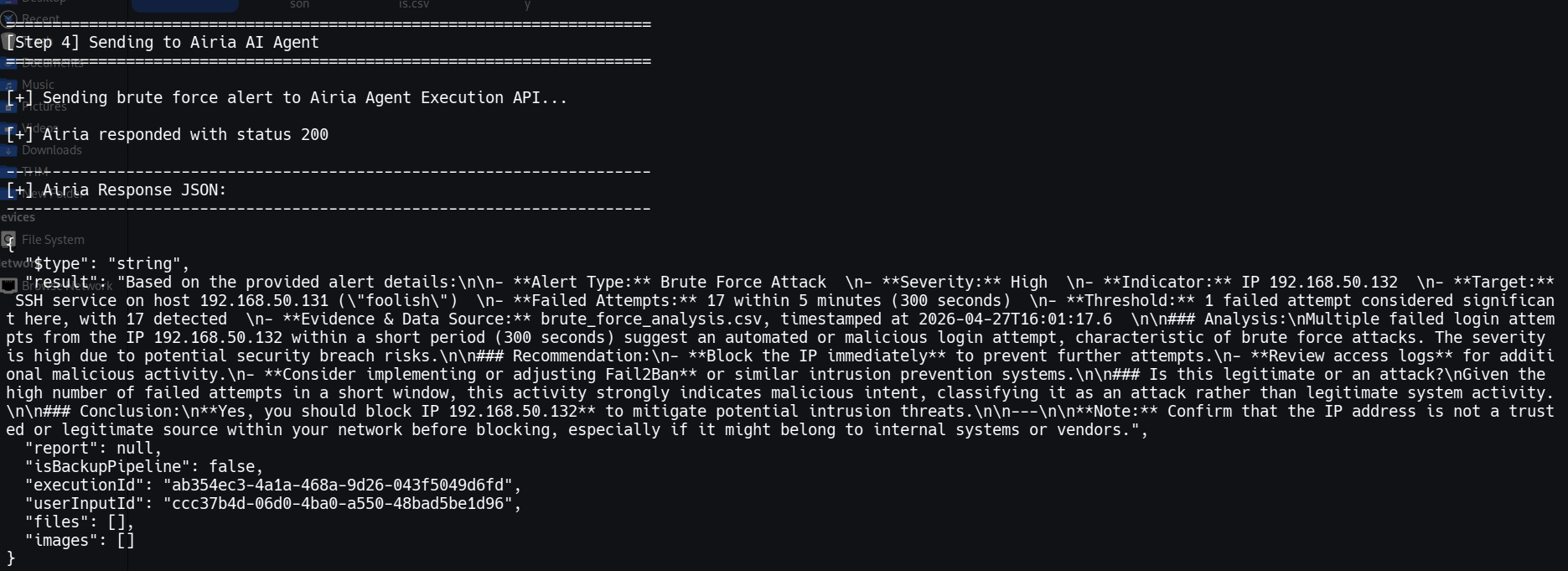The width and height of the screenshot is (1568, 571).
Task: Select the file label ending in 'y'
Action: tap(527, 5)
